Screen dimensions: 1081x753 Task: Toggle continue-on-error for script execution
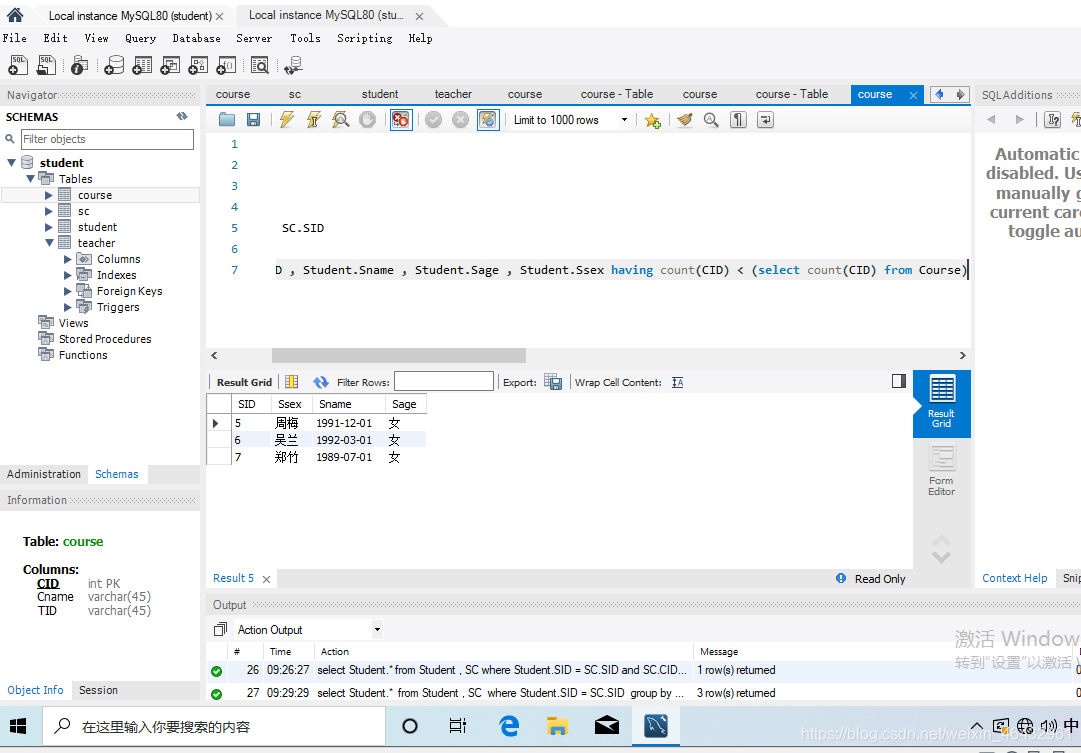401,119
